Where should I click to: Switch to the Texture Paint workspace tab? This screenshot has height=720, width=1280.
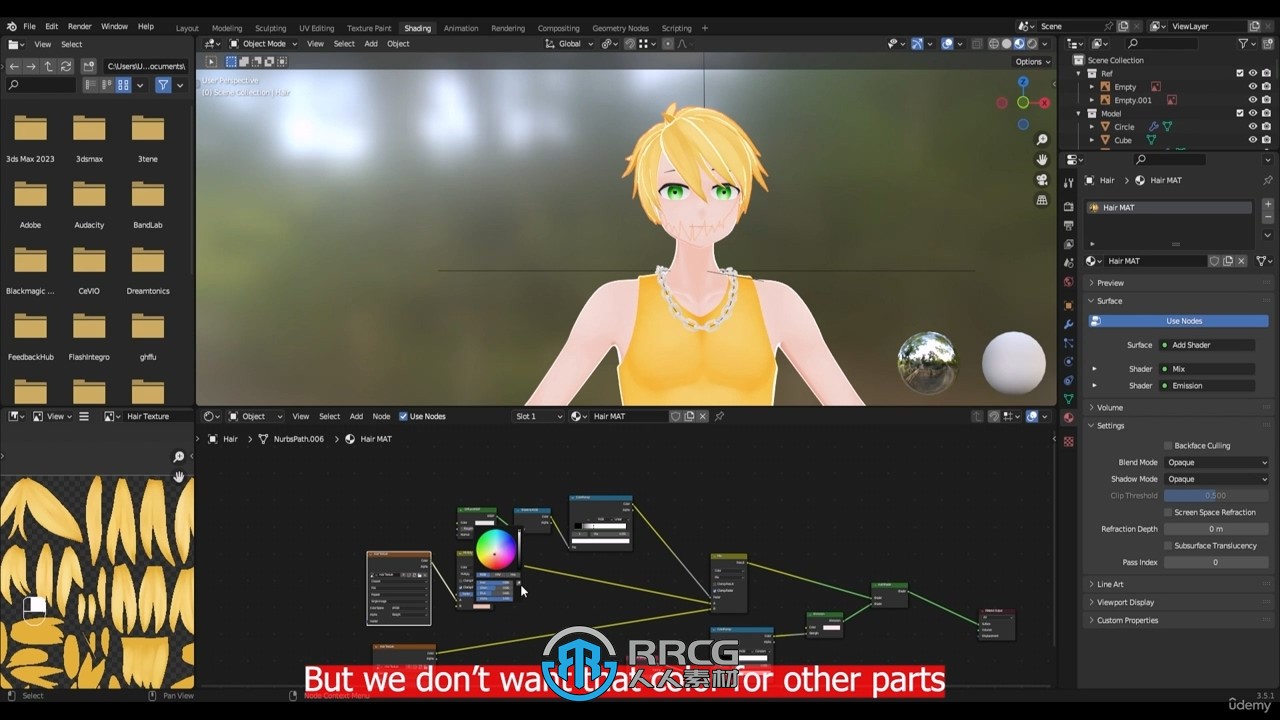369,28
